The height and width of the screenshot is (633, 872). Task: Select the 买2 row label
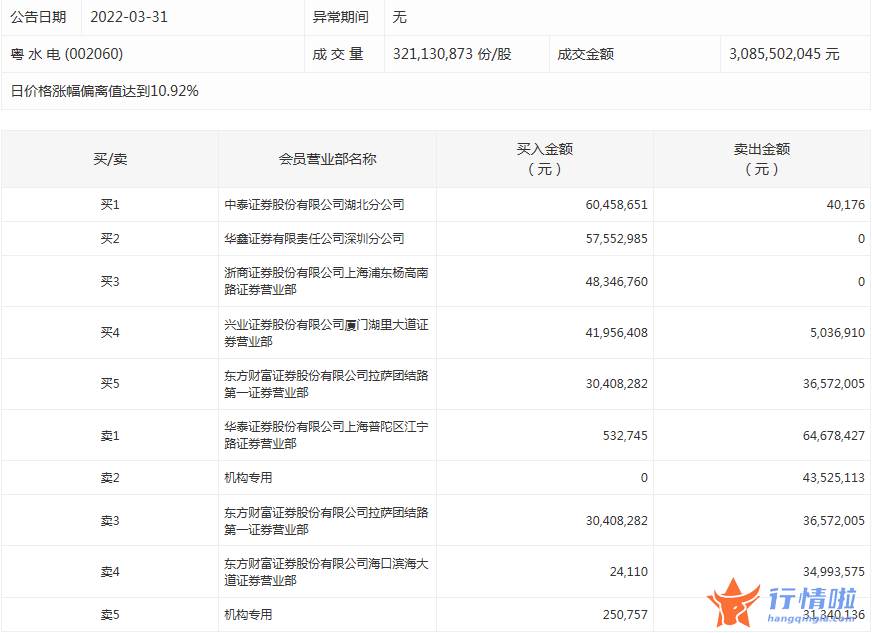(x=110, y=239)
